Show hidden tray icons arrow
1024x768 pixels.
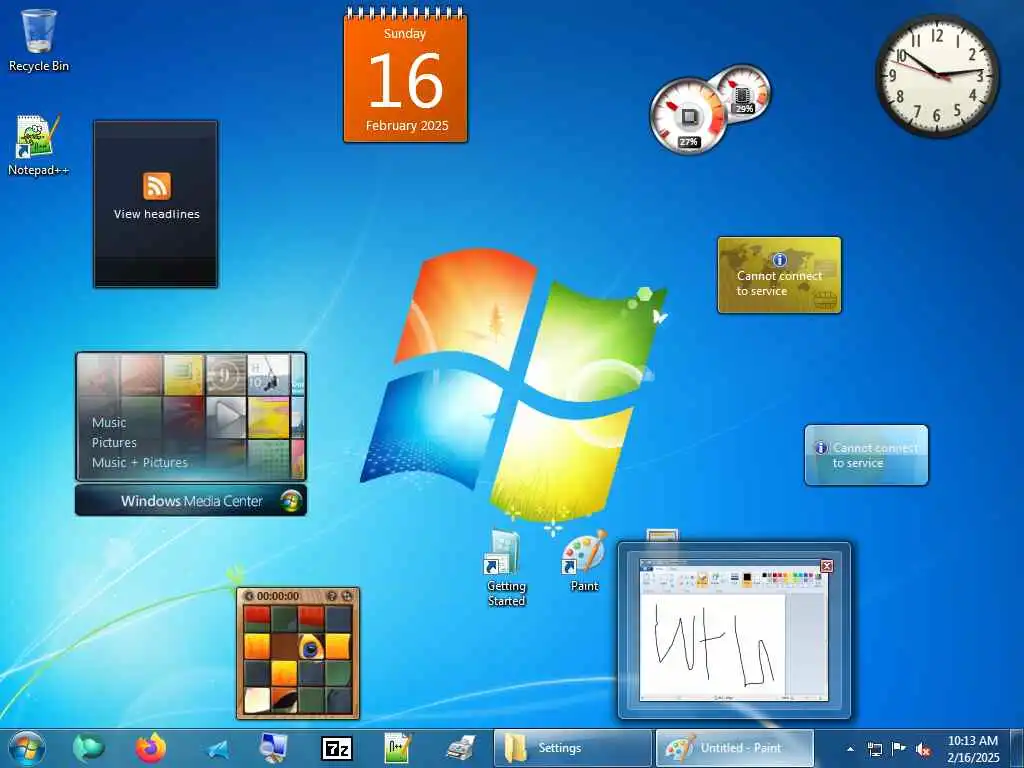coord(850,749)
